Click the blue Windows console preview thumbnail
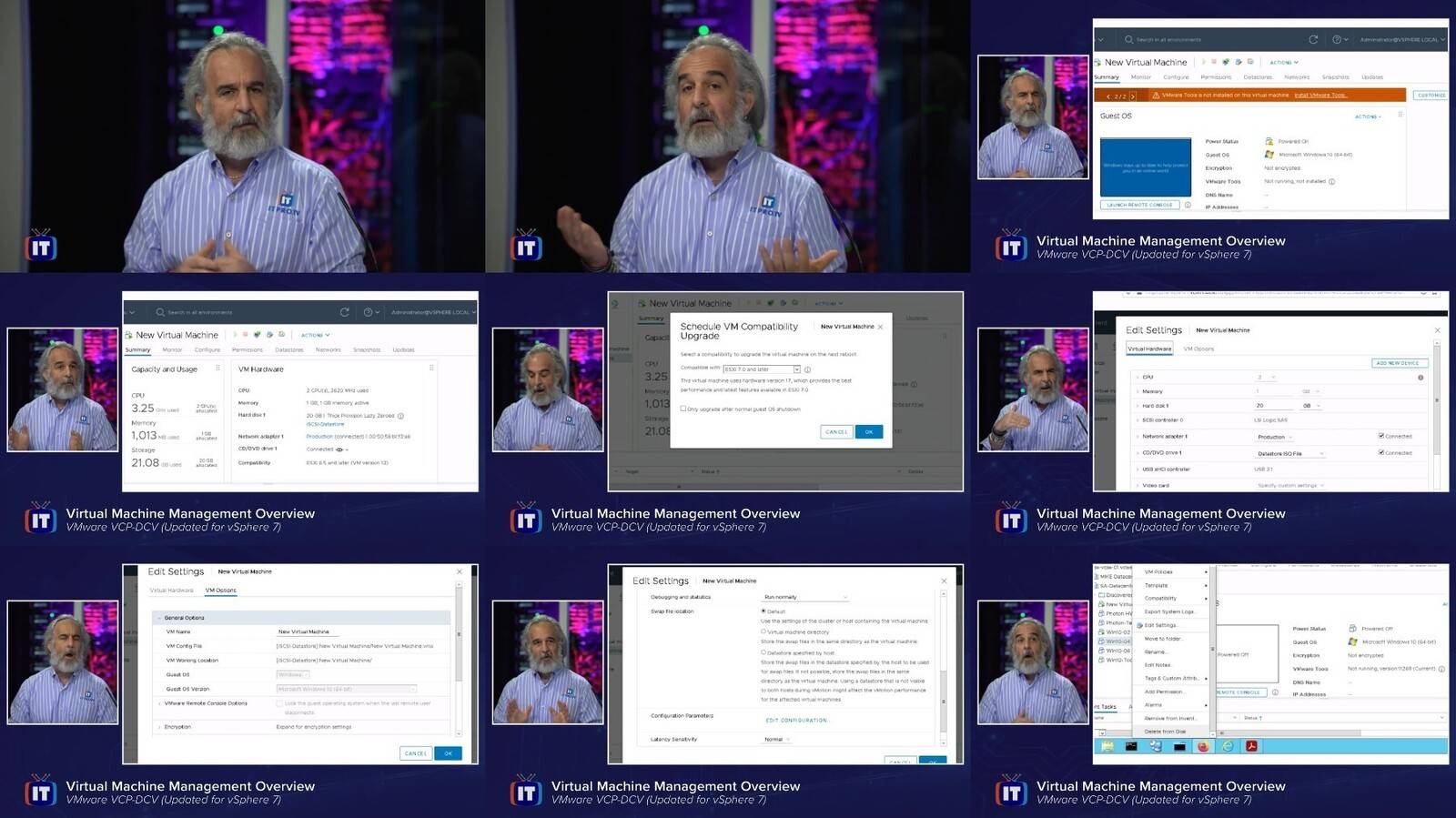The image size is (1456, 818). click(1146, 167)
